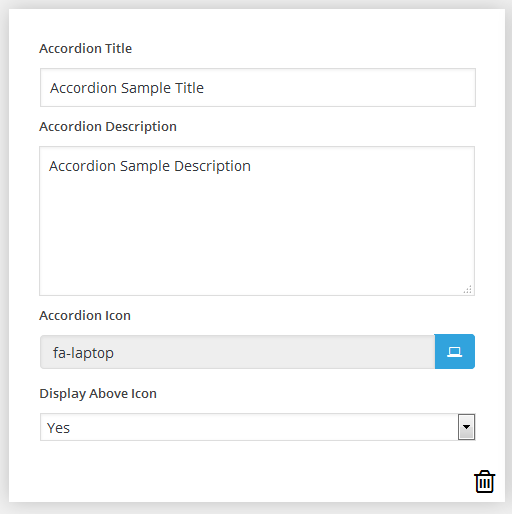The height and width of the screenshot is (514, 512).
Task: Delete this accordion item with the bin icon
Action: (x=484, y=481)
